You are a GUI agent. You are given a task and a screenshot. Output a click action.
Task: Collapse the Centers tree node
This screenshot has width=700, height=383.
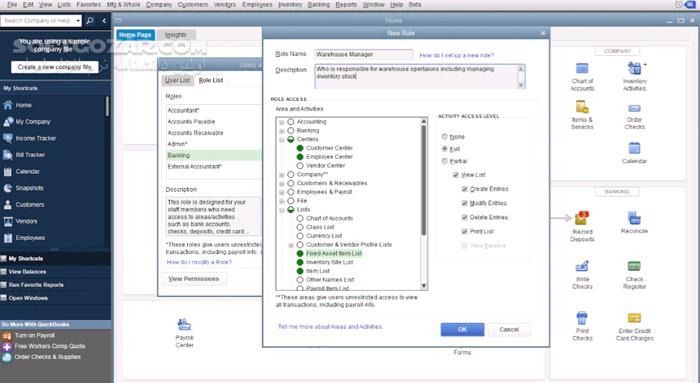point(282,140)
